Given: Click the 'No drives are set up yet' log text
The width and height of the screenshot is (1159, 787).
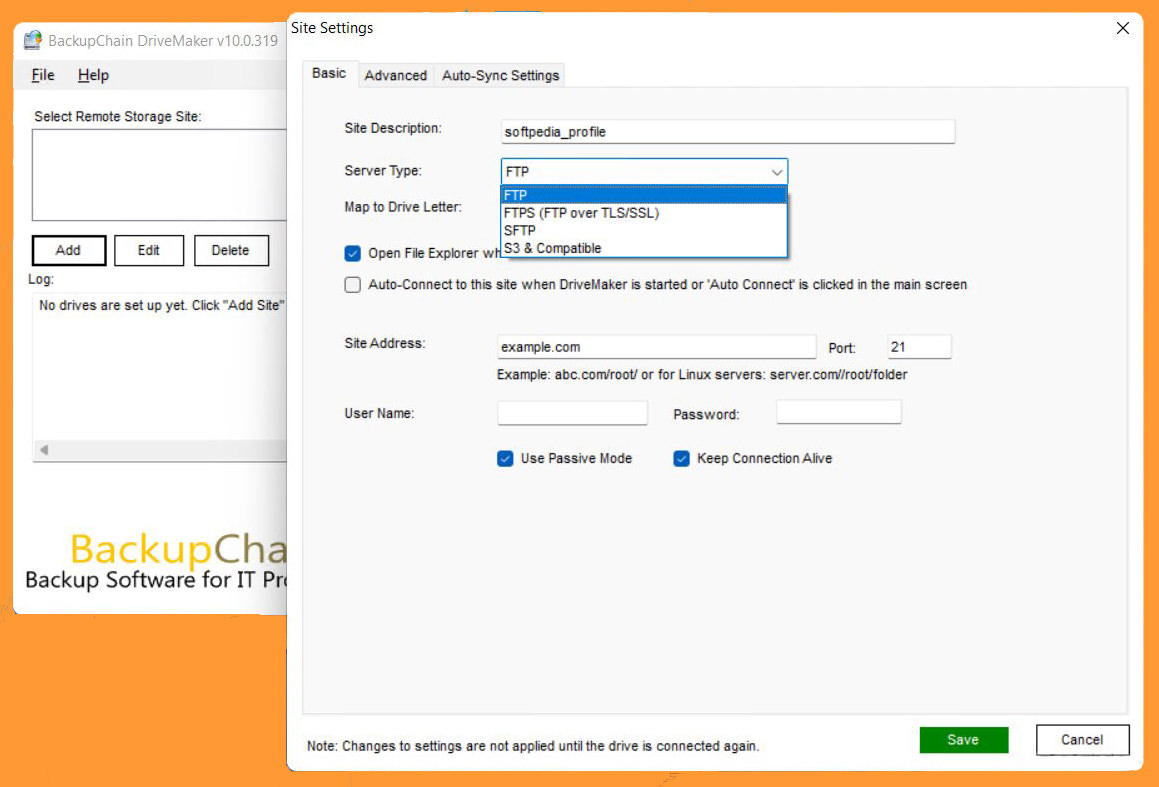Looking at the screenshot, I should click(162, 305).
